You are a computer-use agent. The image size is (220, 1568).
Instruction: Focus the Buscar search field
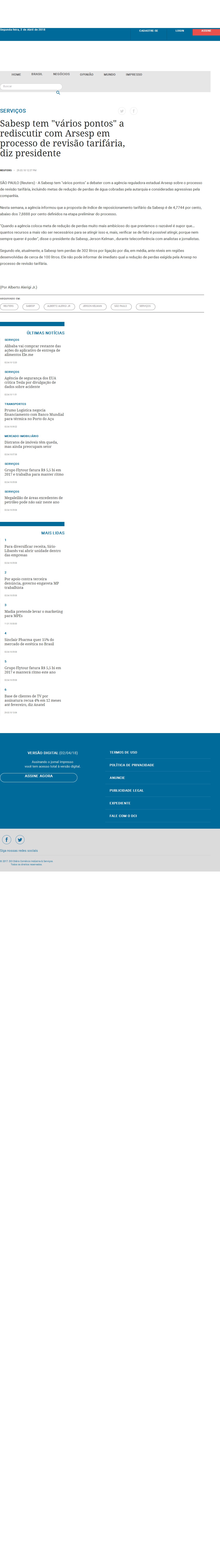pyautogui.click(x=31, y=86)
